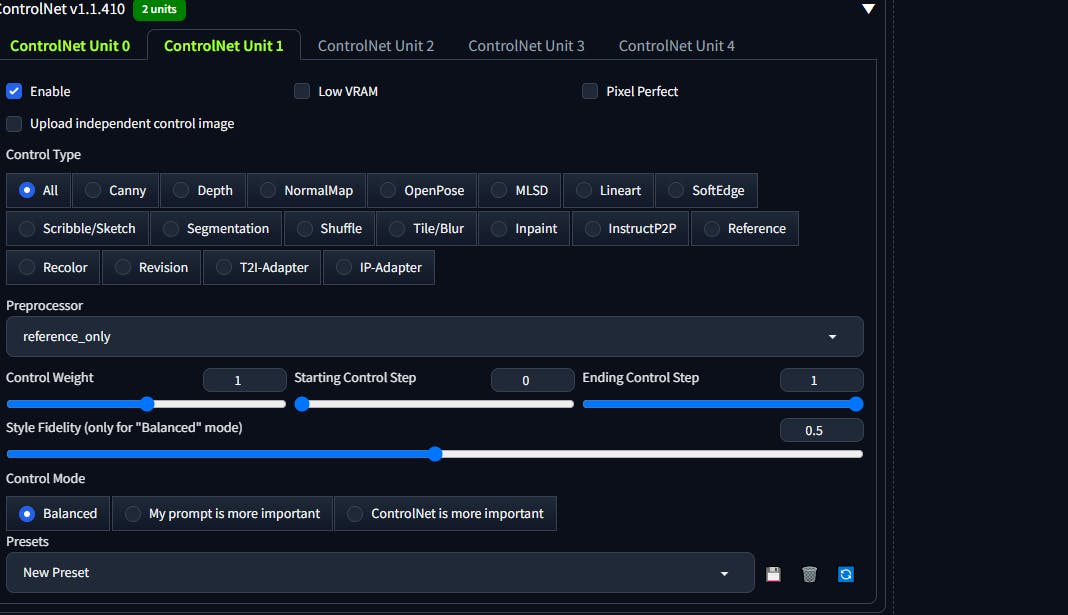Click the save preset floppy disk icon
The width and height of the screenshot is (1068, 615).
point(773,574)
